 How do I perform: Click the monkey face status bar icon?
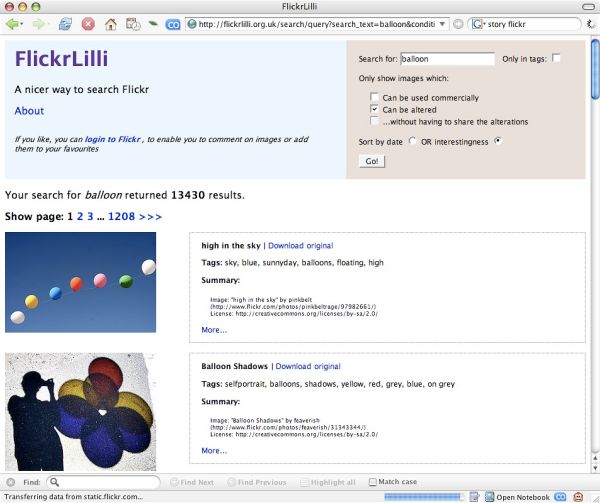[578, 497]
